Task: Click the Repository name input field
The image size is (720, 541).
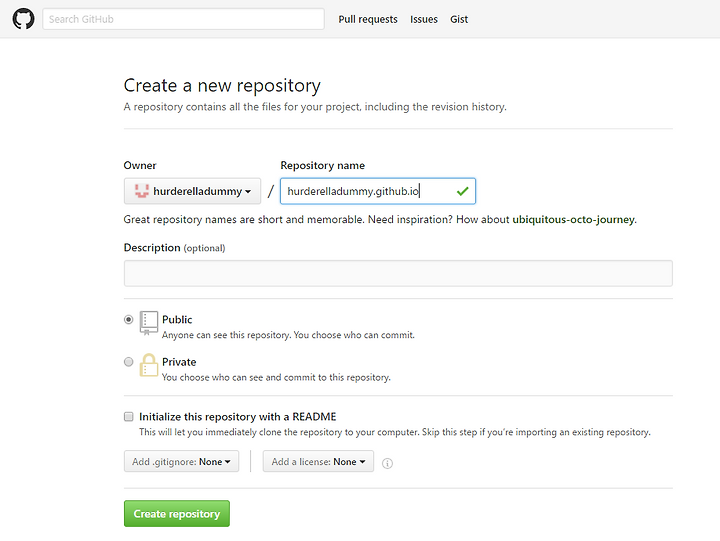Action: tap(377, 191)
